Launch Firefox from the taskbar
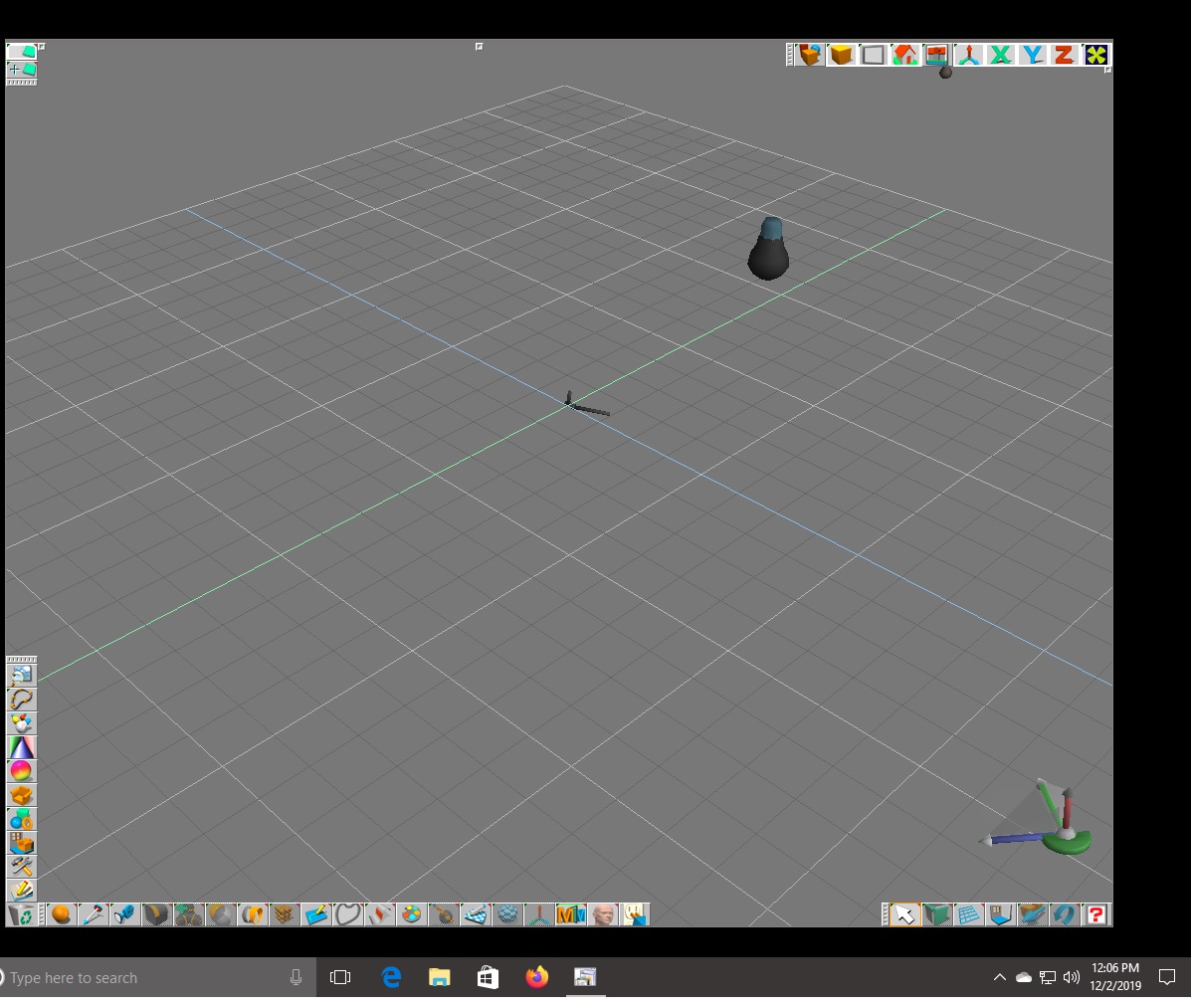Viewport: 1191px width, 1008px height. [537, 977]
